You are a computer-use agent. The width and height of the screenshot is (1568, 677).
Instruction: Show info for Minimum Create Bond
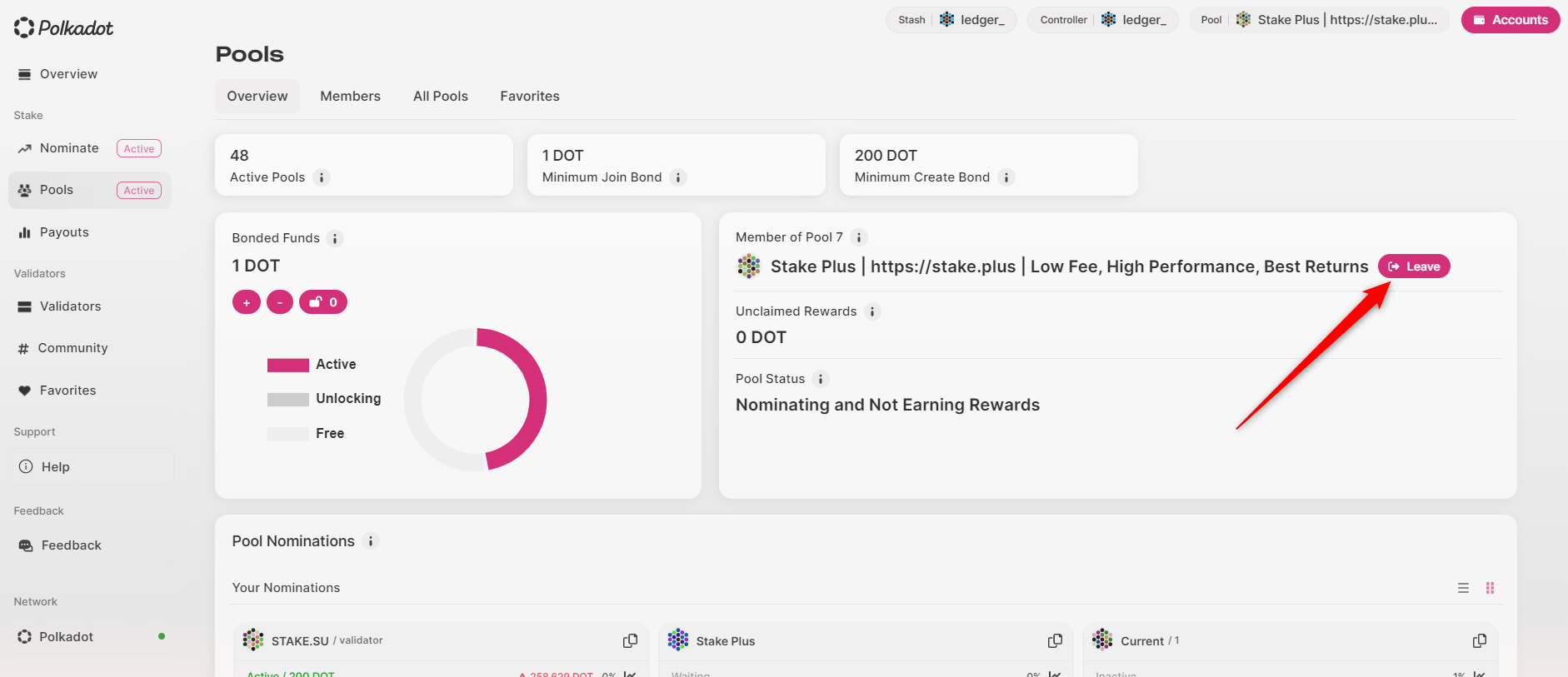(1006, 177)
